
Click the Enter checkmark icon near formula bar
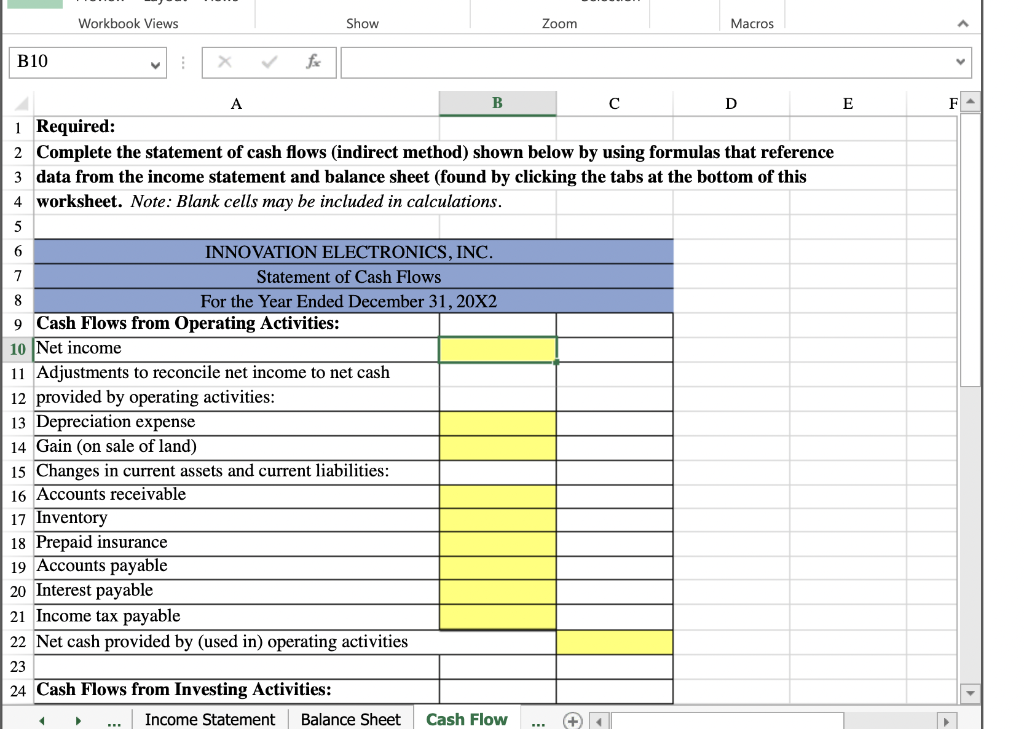point(267,62)
